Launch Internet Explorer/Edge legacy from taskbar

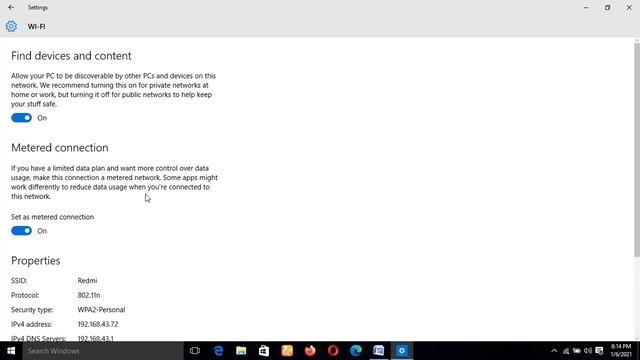click(x=218, y=351)
